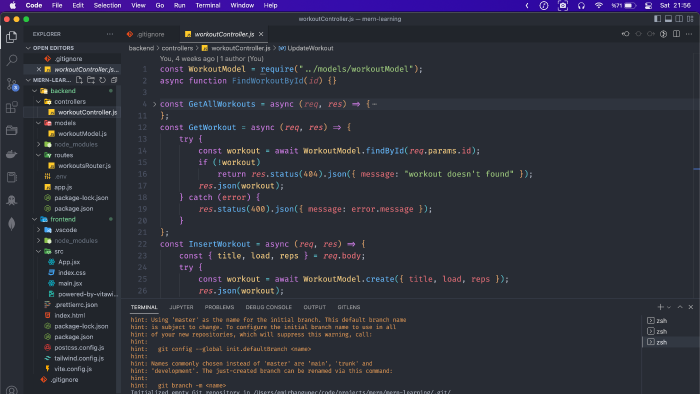Close workoutController.js in Open Editors list
The width and height of the screenshot is (700, 394).
click(39, 69)
